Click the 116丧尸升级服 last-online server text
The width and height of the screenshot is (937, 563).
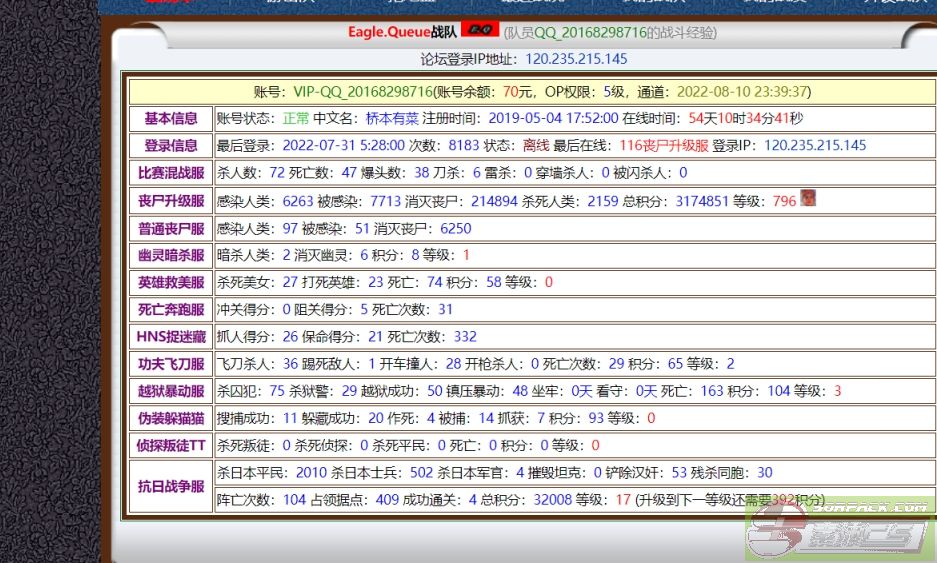664,145
